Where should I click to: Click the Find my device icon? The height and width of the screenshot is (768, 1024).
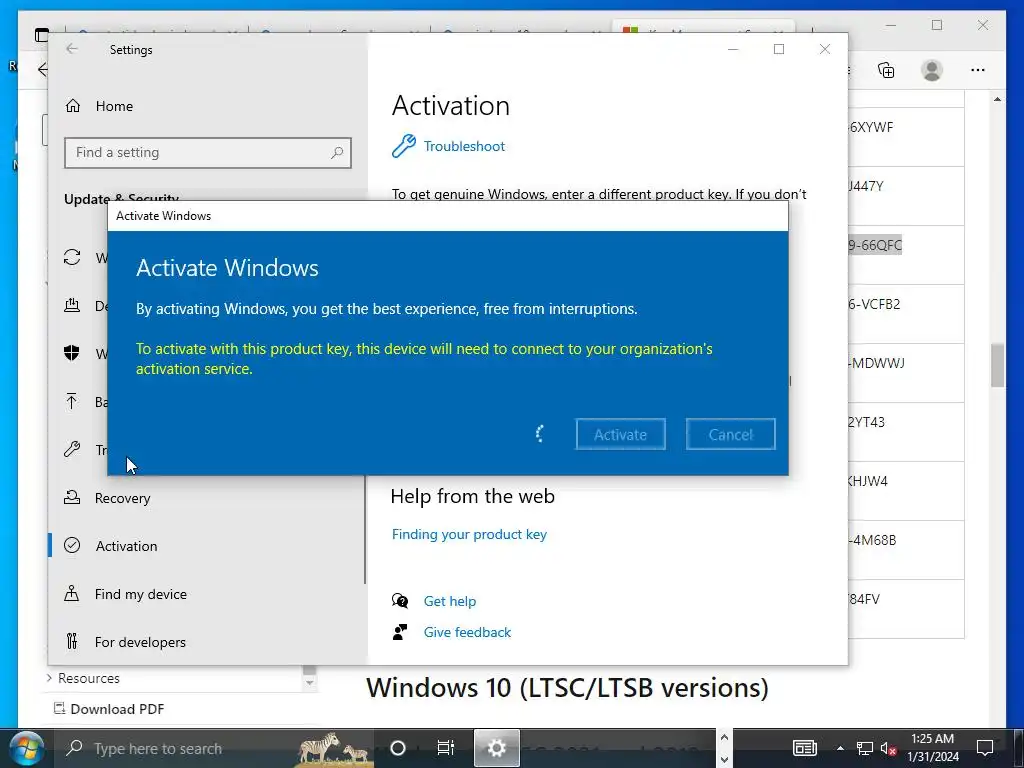coord(72,593)
